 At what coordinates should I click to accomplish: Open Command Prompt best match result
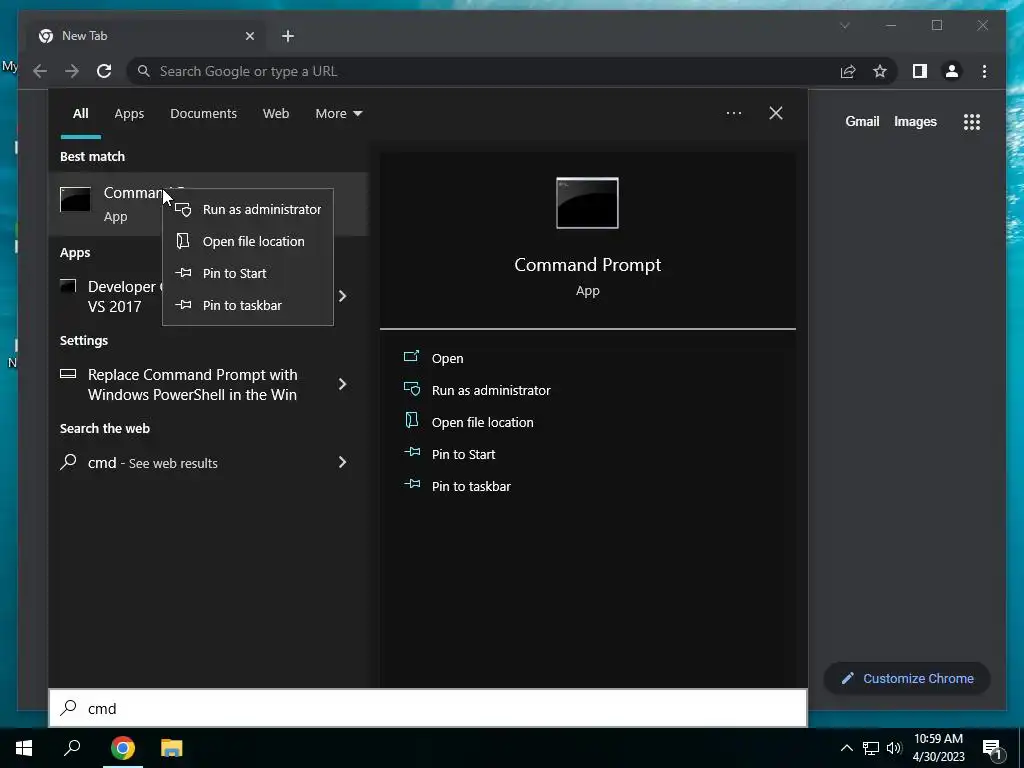[x=208, y=204]
